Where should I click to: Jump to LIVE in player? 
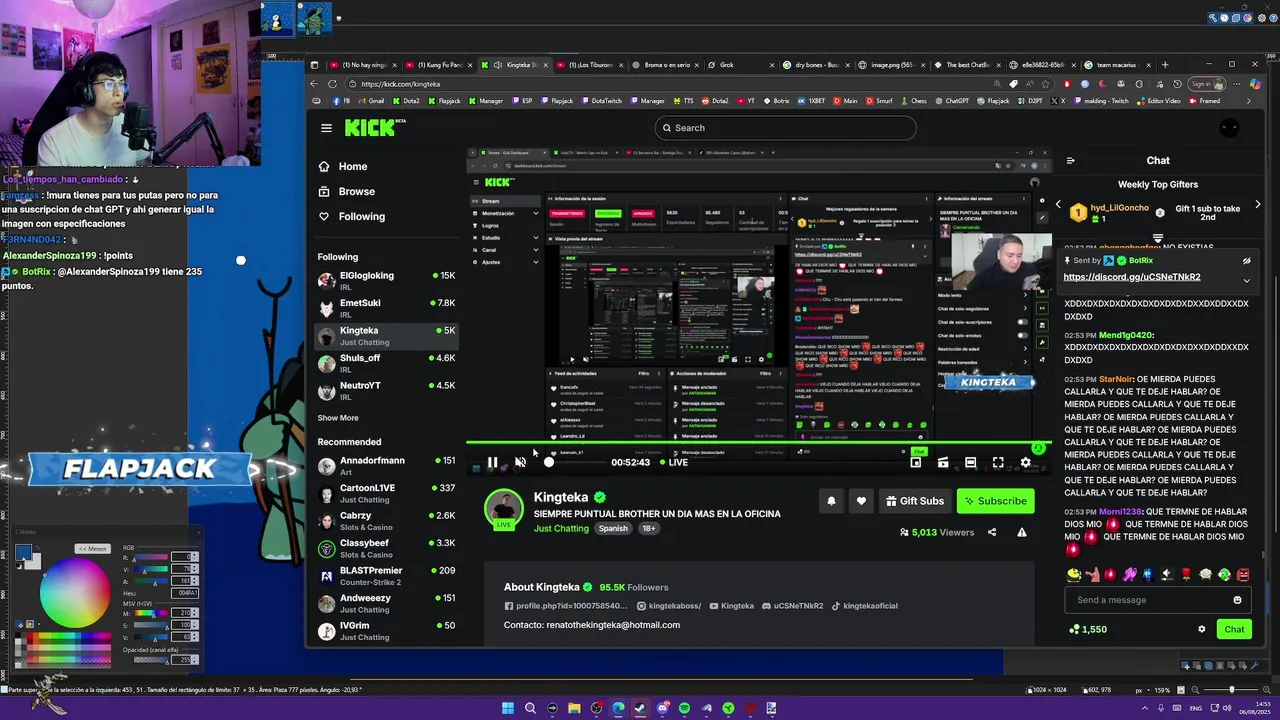(673, 462)
